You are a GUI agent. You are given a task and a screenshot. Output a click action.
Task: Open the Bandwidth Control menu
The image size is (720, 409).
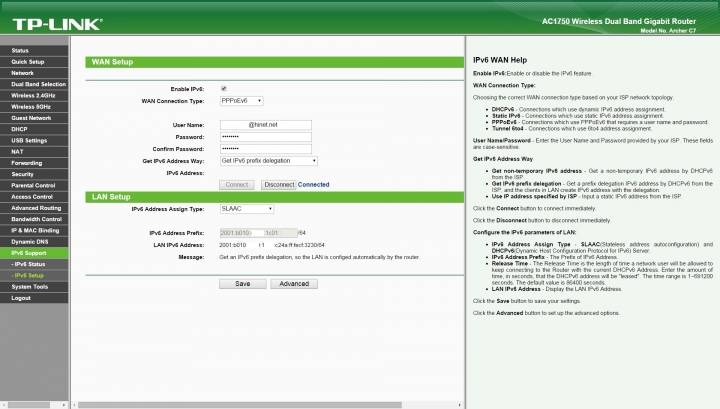click(34, 219)
